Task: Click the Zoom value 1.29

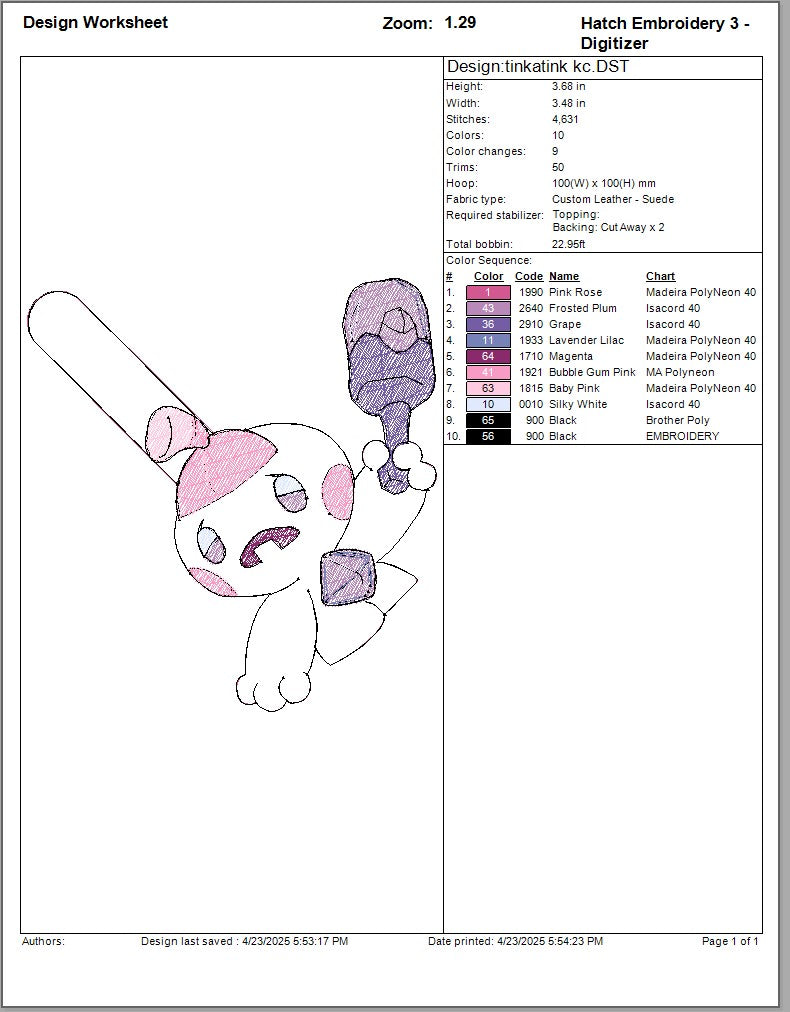Action: coord(460,22)
